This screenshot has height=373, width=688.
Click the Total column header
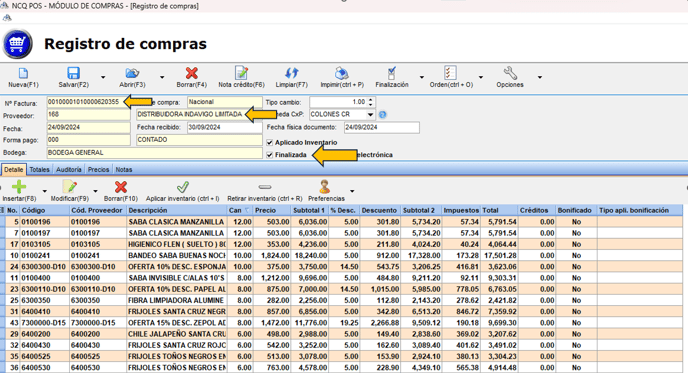(x=499, y=210)
